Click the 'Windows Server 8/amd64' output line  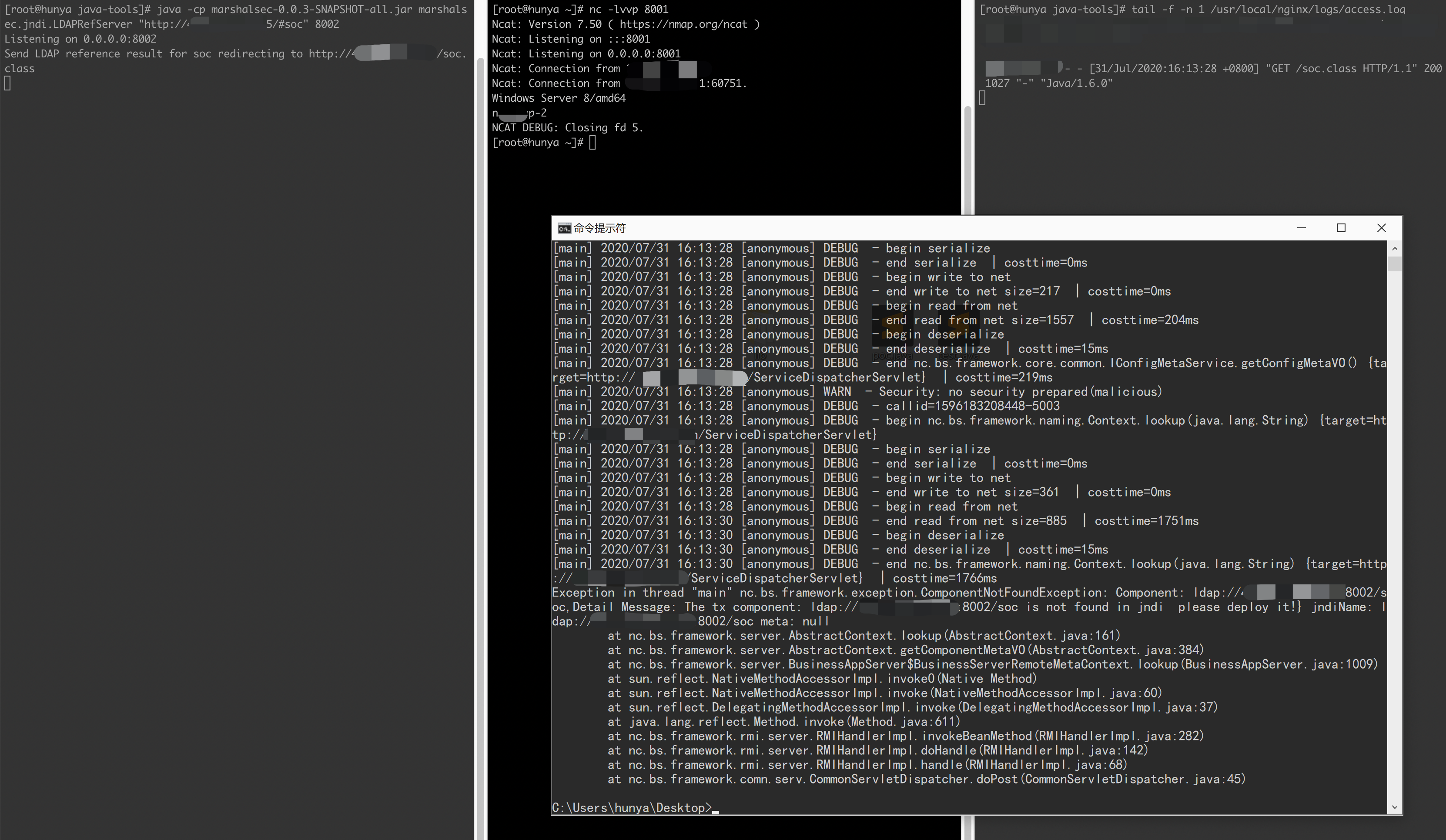558,98
